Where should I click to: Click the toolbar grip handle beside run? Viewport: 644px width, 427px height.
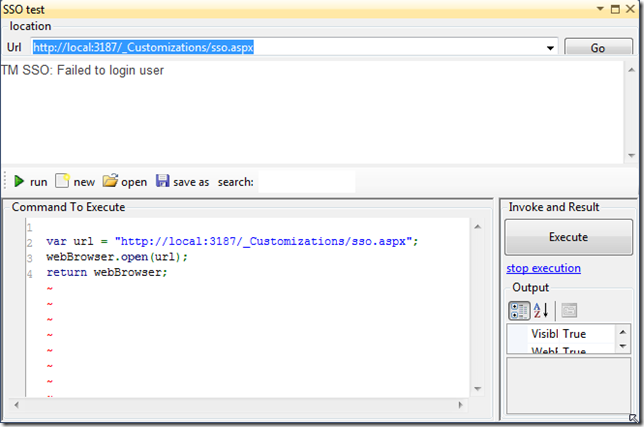5,181
